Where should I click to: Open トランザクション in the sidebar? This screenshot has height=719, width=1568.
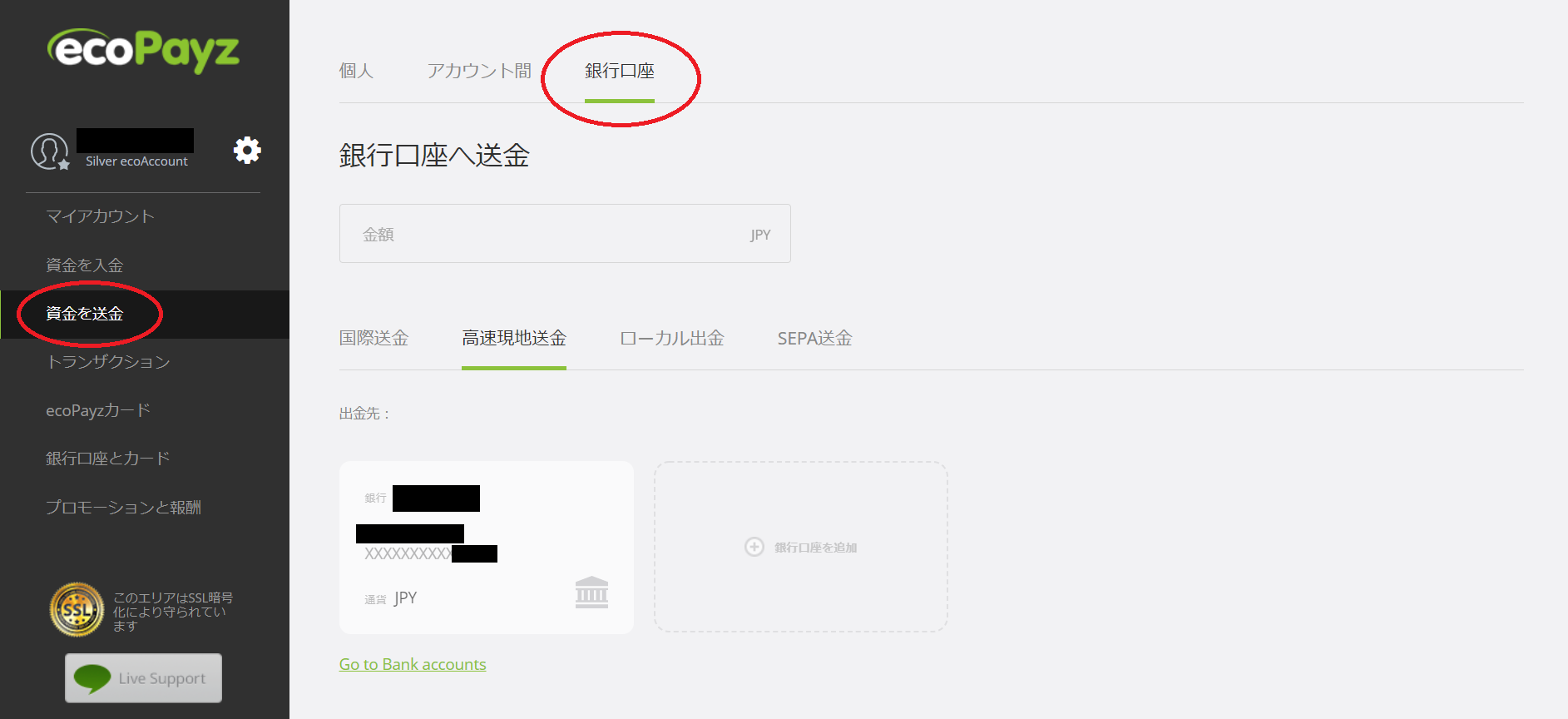(x=108, y=362)
